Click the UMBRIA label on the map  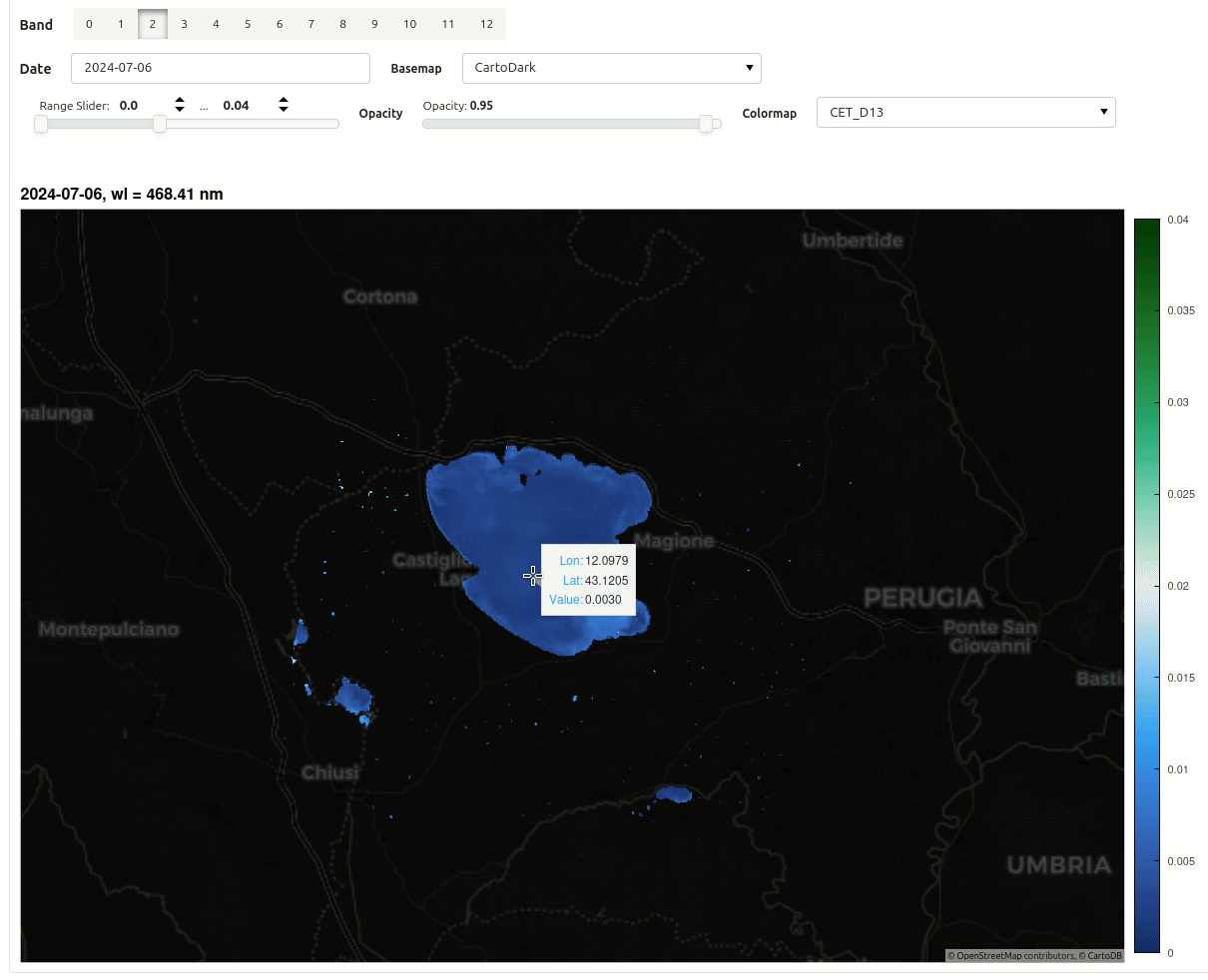point(1059,865)
